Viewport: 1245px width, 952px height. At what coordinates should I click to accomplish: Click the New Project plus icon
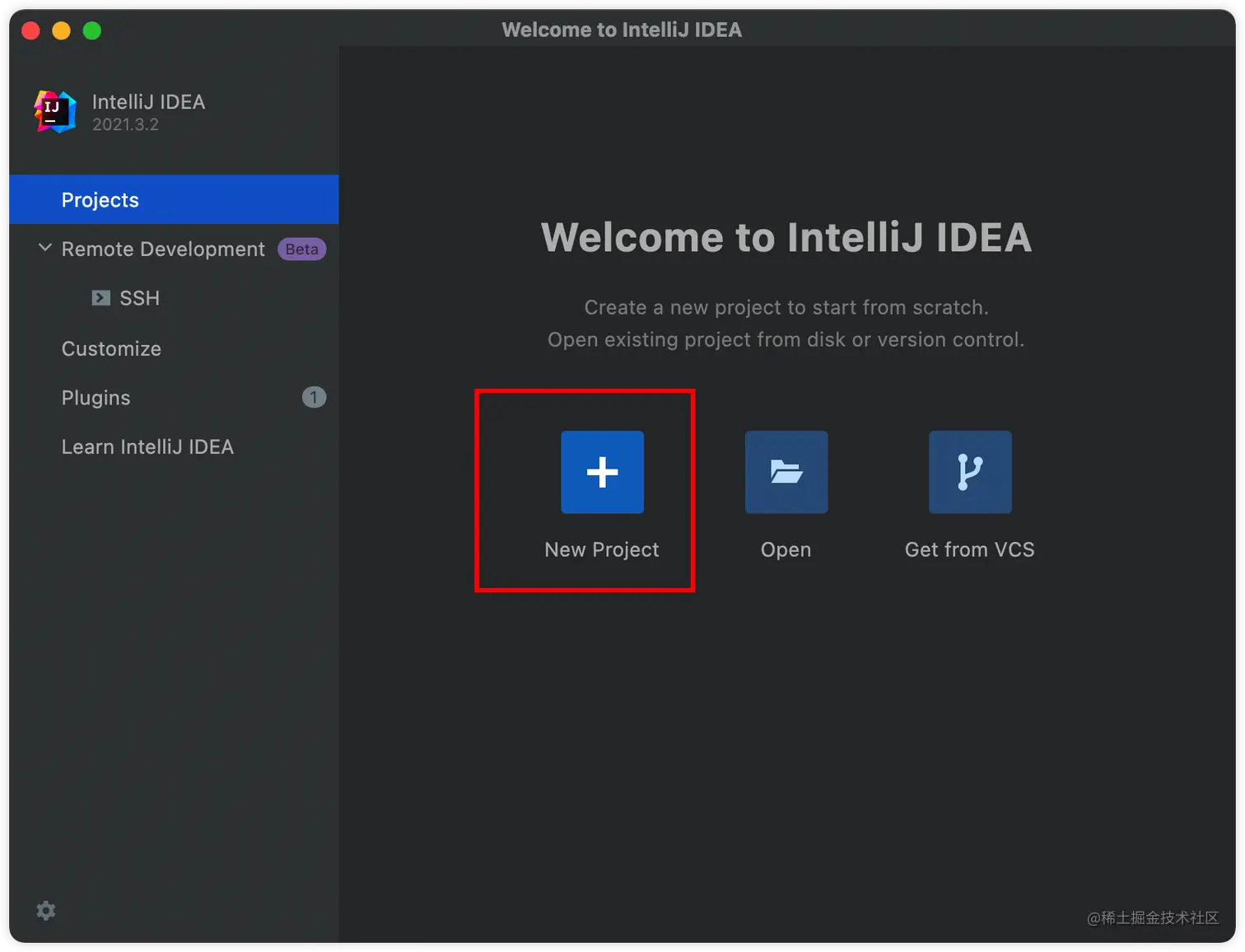pyautogui.click(x=602, y=472)
